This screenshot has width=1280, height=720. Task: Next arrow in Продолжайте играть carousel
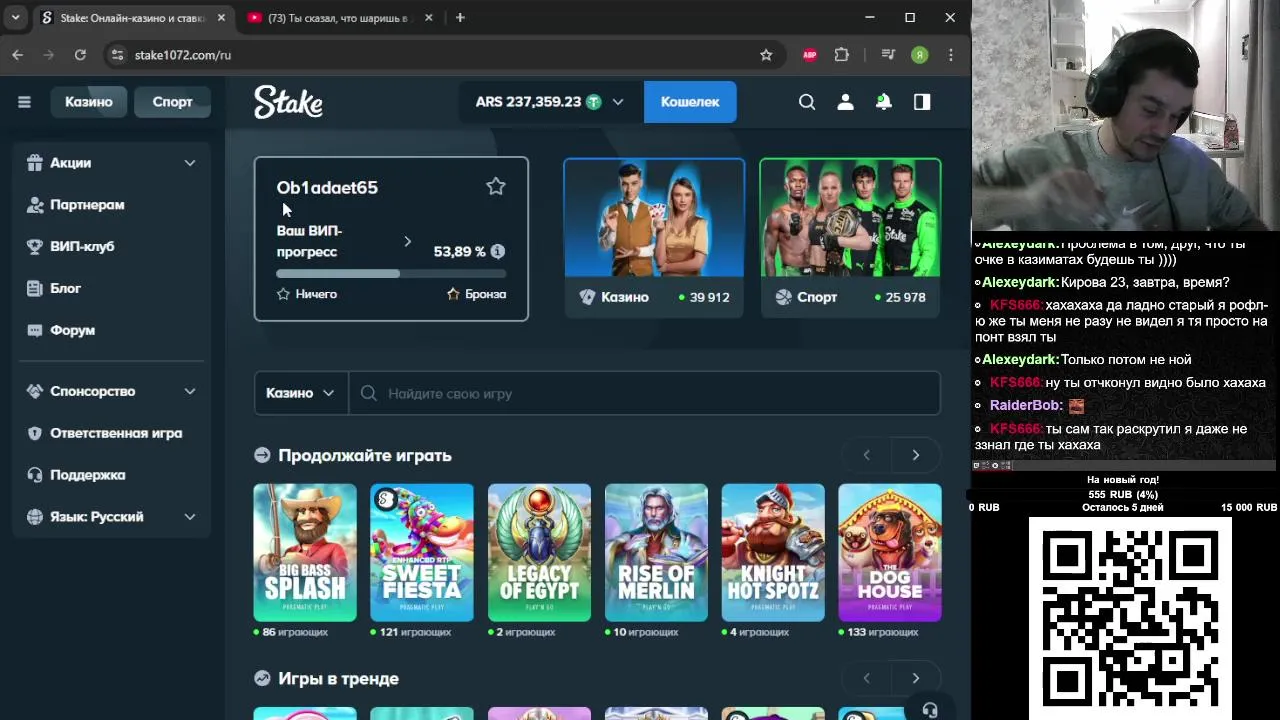[915, 455]
